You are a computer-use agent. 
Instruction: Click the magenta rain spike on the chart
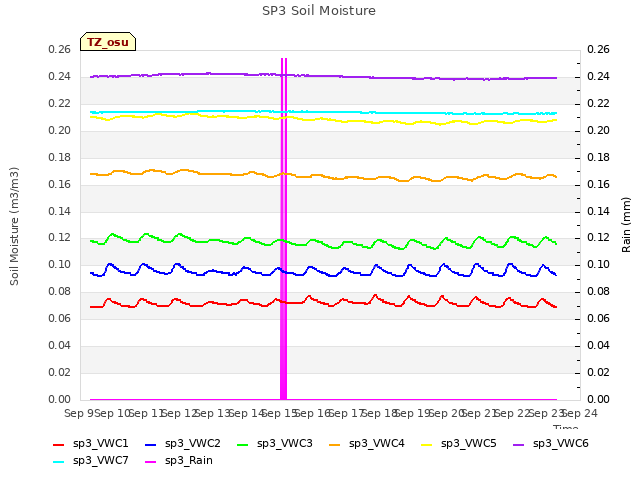284,229
